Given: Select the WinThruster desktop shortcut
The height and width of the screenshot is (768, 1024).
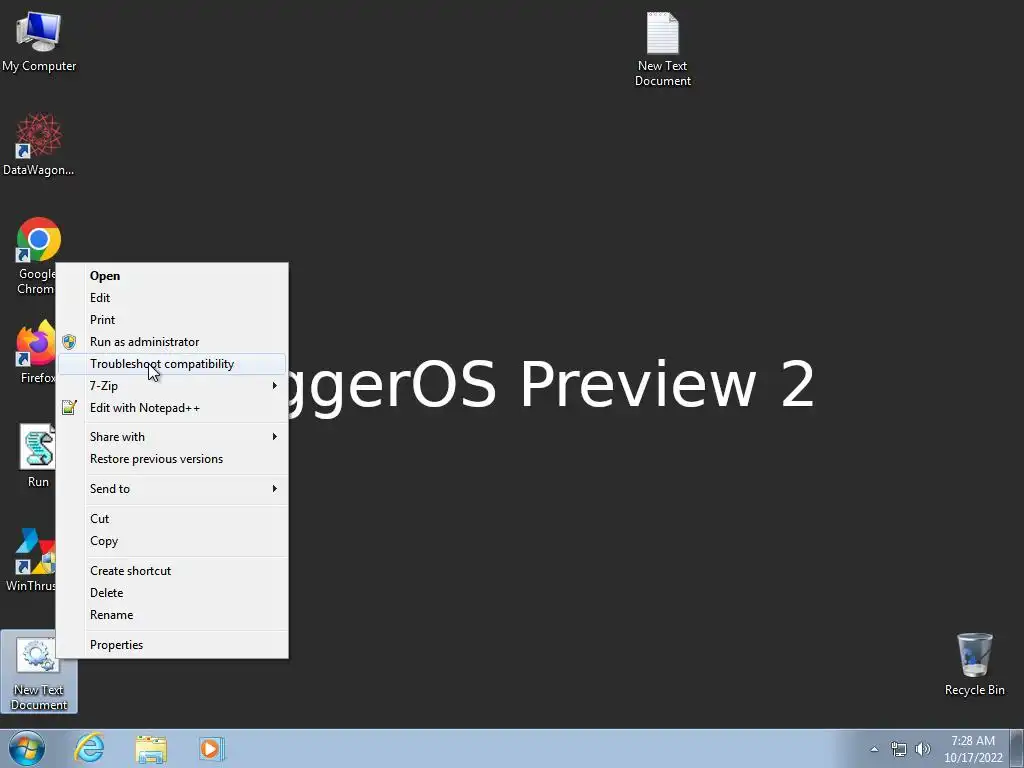Looking at the screenshot, I should 31,560.
